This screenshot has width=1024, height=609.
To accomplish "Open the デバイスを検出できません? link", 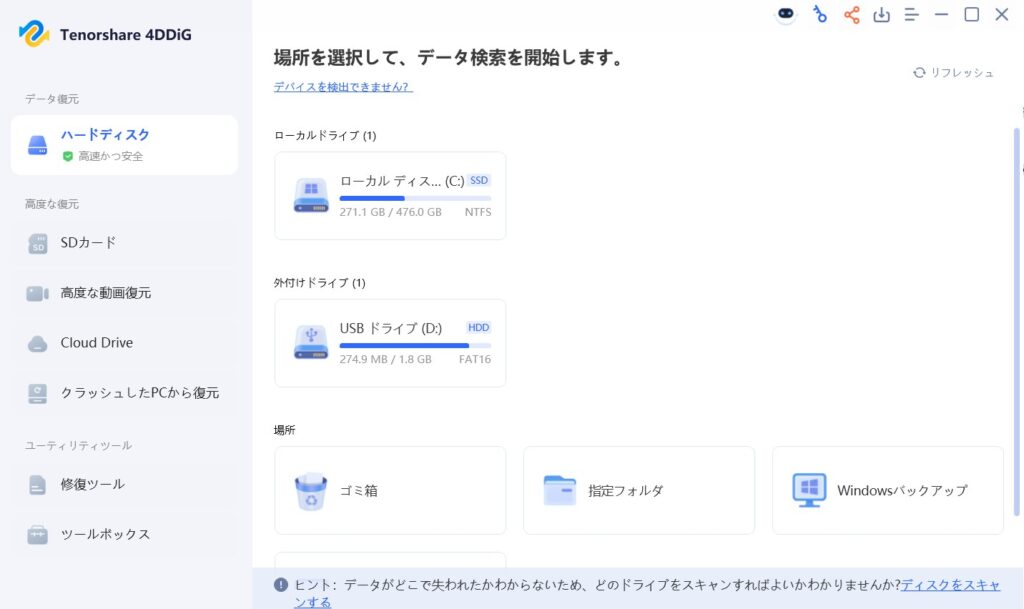I will pos(343,87).
